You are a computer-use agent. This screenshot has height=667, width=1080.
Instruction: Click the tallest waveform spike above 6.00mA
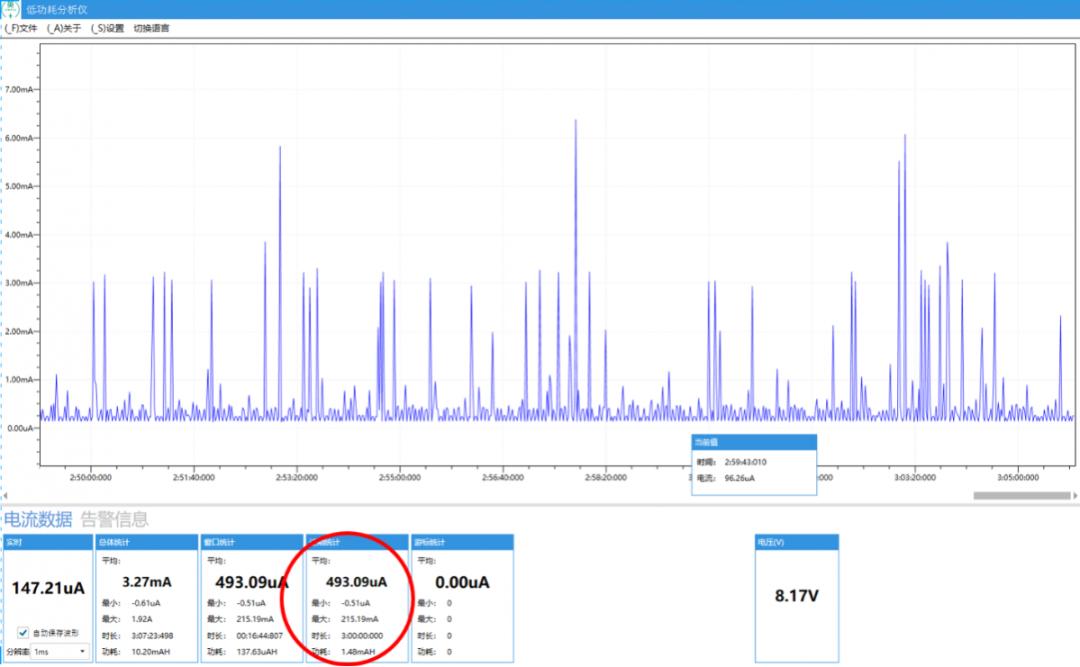coord(576,125)
